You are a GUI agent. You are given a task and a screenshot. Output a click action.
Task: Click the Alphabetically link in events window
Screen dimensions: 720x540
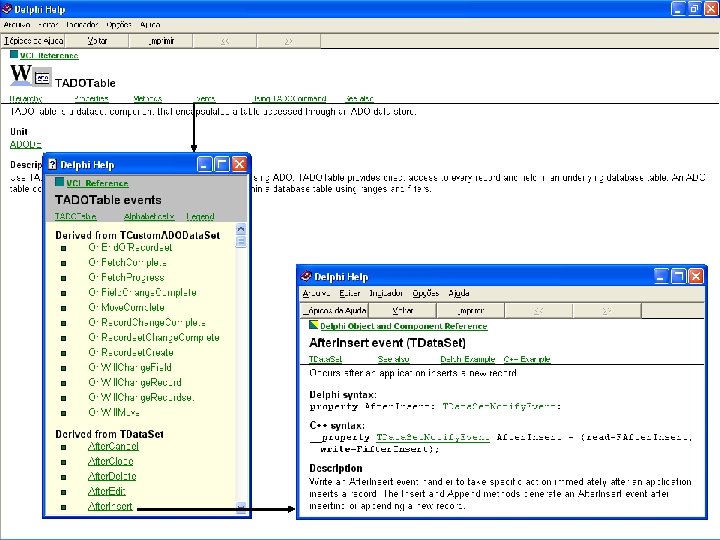[149, 216]
